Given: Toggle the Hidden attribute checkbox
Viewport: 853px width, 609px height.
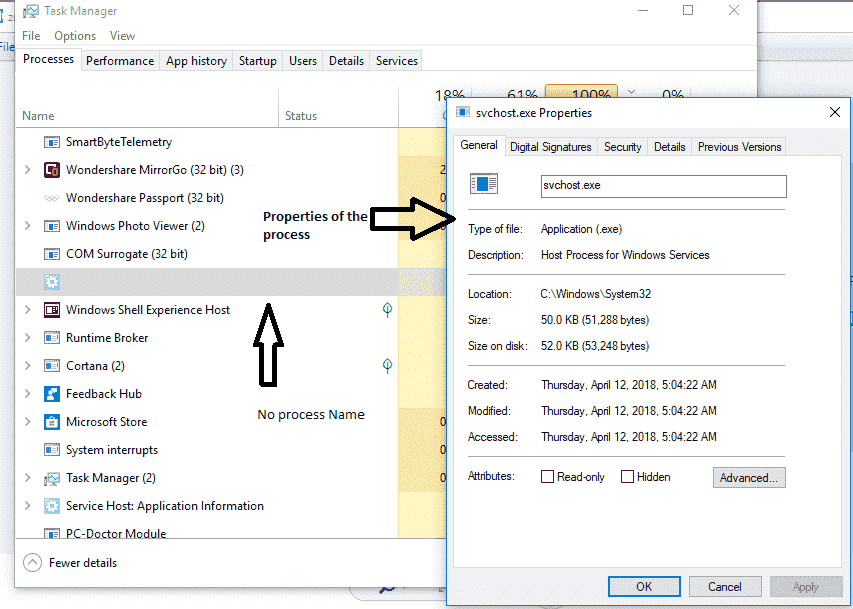Looking at the screenshot, I should [627, 477].
